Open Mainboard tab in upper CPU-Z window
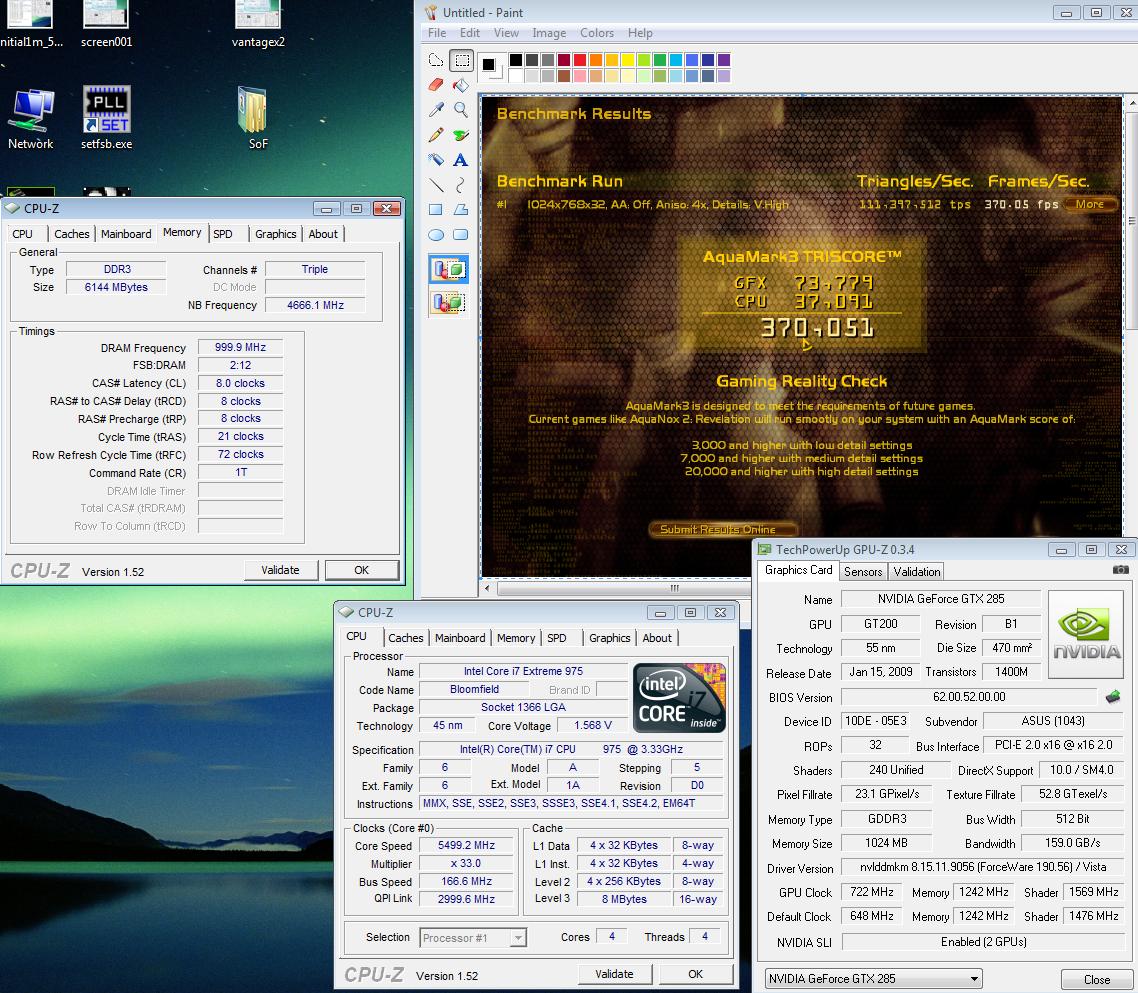Image resolution: width=1138 pixels, height=993 pixels. tap(126, 234)
